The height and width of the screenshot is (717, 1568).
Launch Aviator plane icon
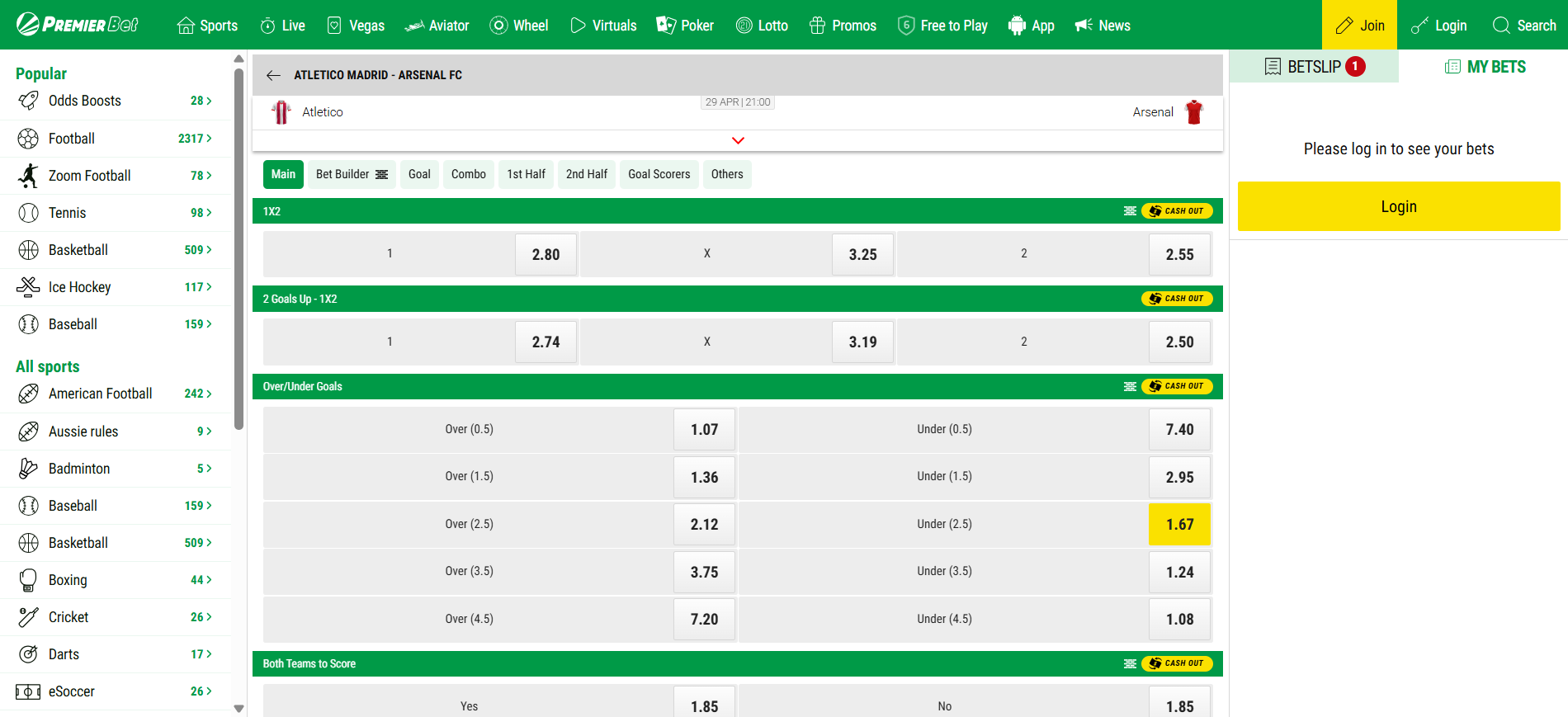coord(414,26)
